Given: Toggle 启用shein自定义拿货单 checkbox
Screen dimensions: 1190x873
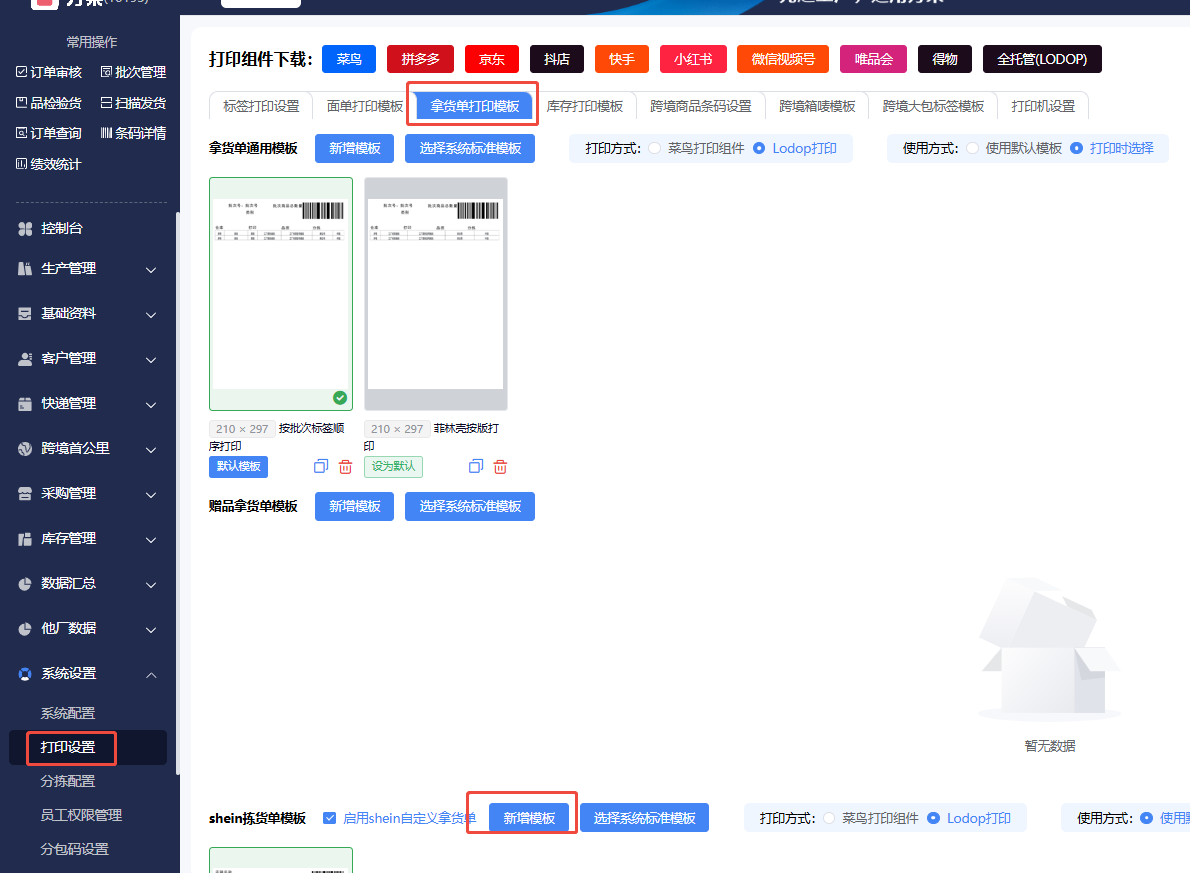Looking at the screenshot, I should 329,818.
